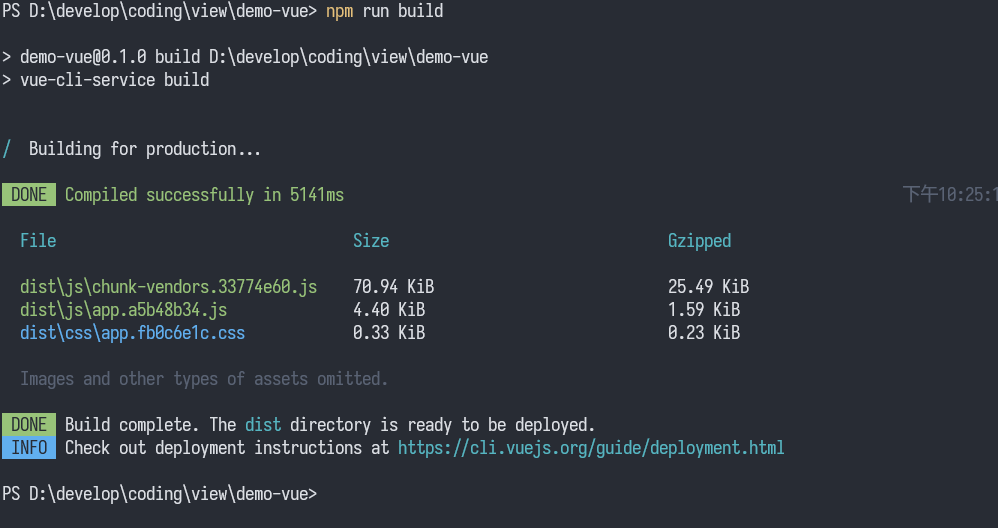The width and height of the screenshot is (998, 528).
Task: Click the File column header
Action: click(38, 240)
